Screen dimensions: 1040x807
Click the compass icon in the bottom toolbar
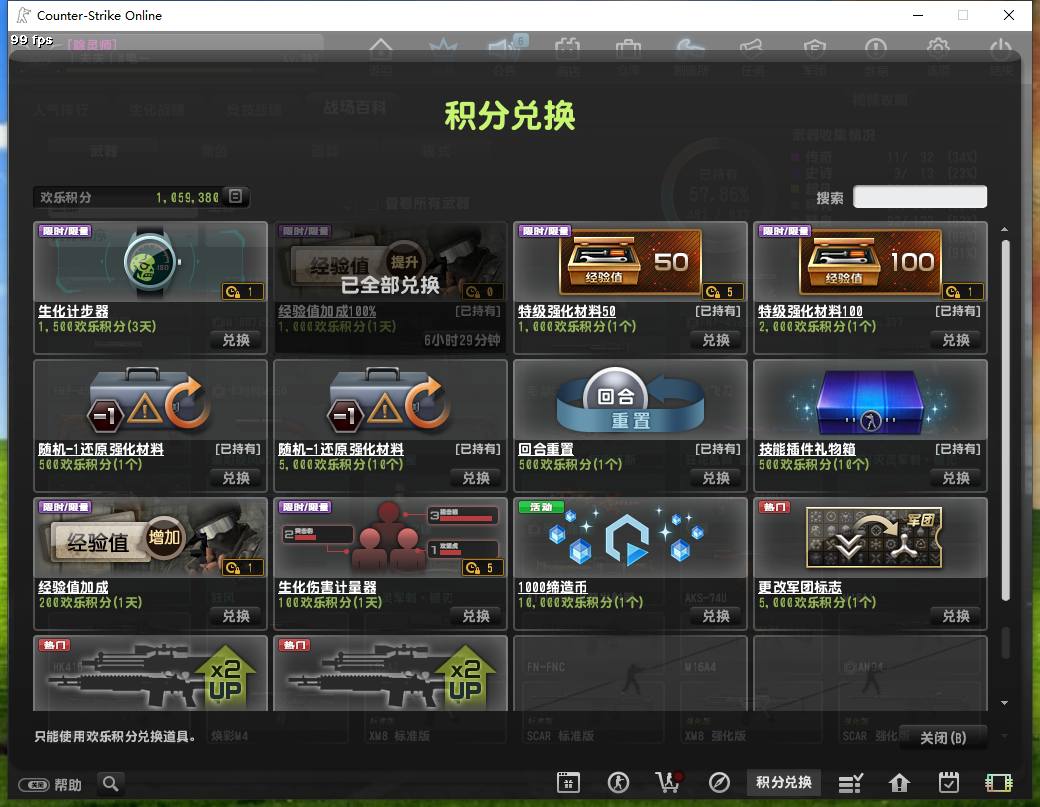pyautogui.click(x=719, y=783)
